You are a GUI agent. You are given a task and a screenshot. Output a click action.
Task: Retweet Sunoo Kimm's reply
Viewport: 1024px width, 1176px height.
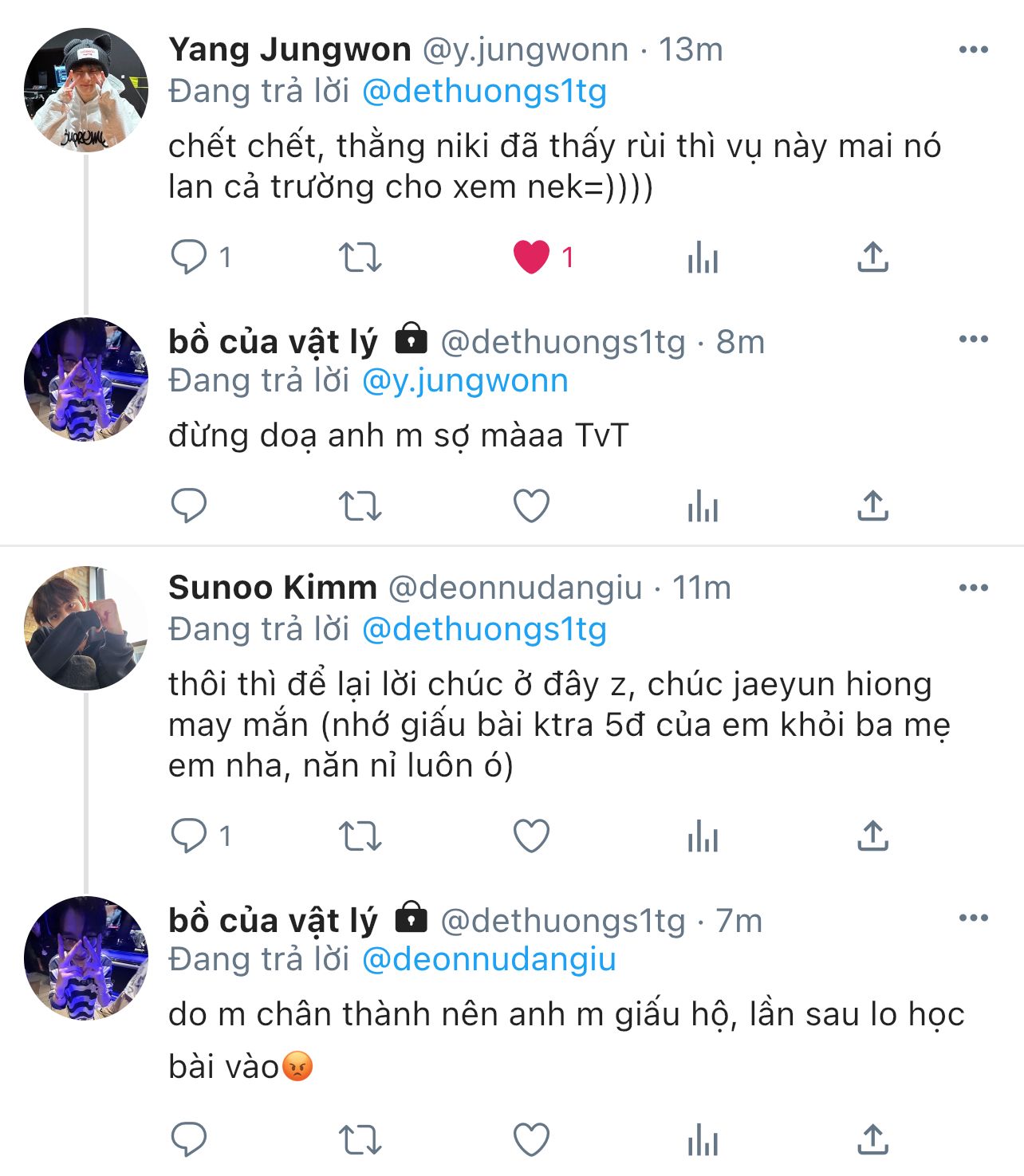(360, 836)
